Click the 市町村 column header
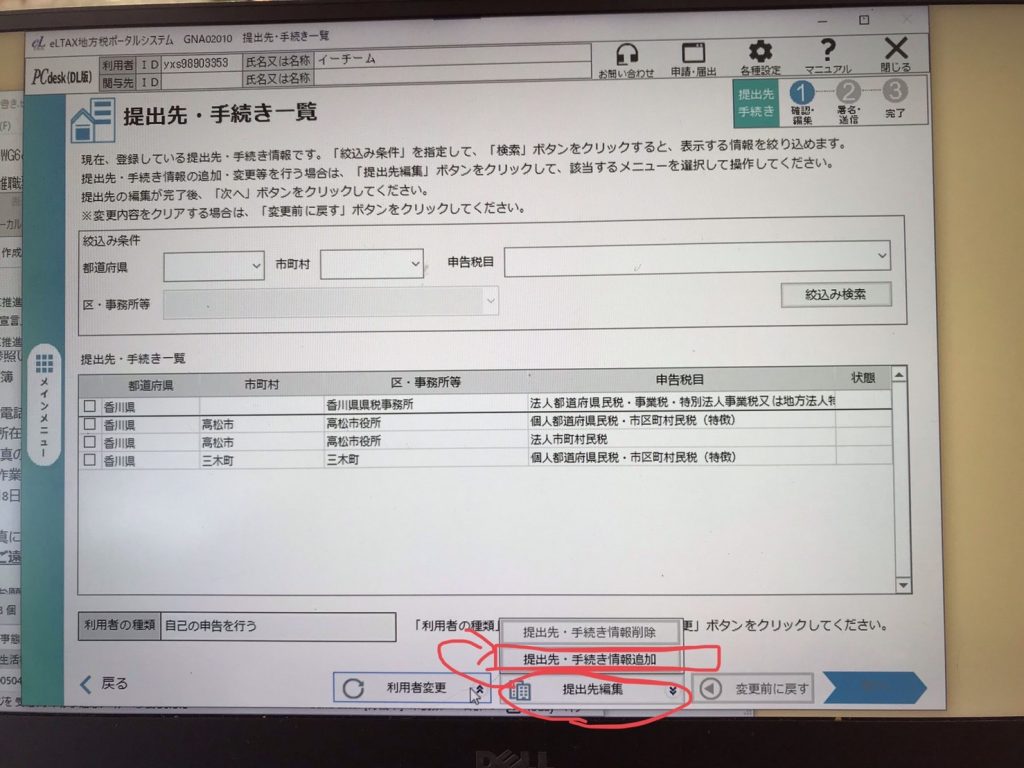 [x=261, y=384]
